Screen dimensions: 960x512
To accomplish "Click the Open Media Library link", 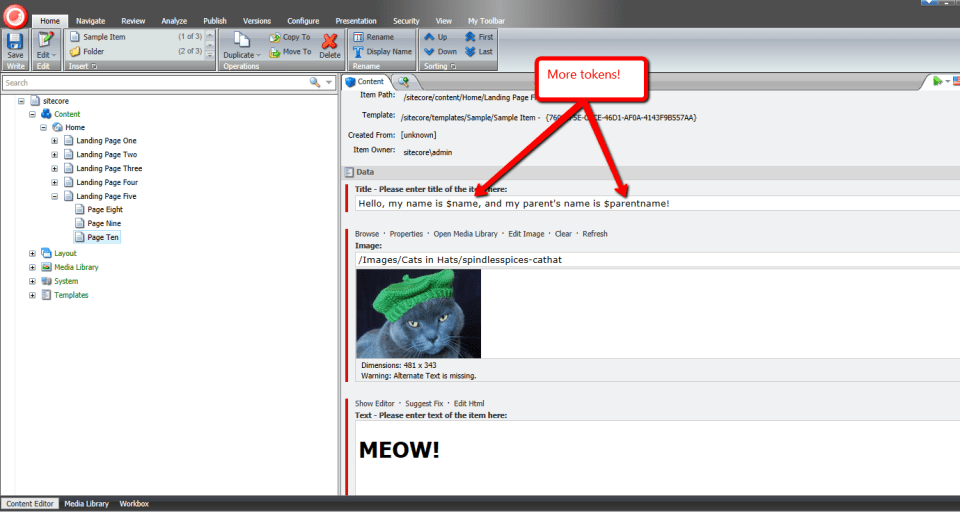I will tap(467, 234).
